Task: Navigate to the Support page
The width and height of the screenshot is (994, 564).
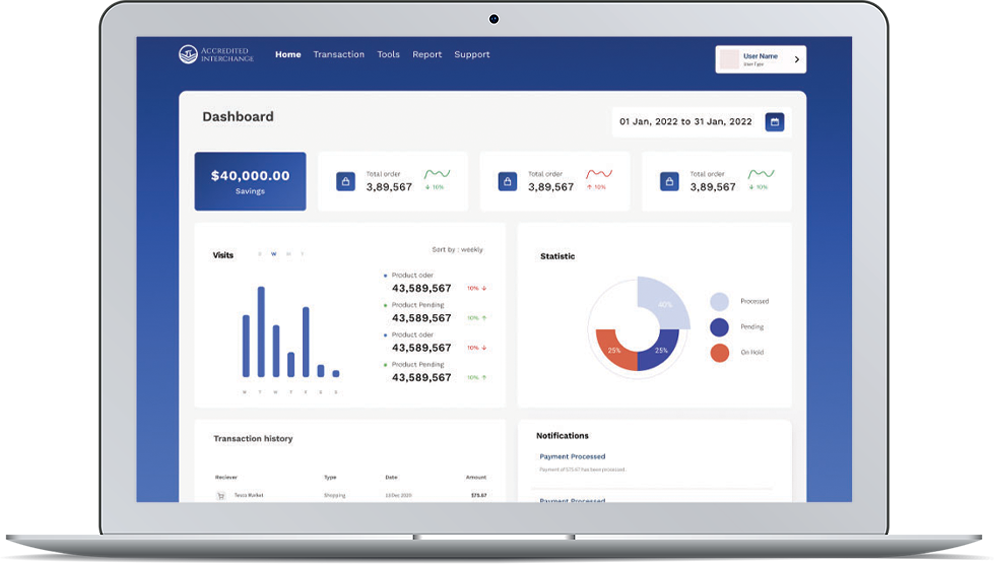Action: pos(472,54)
